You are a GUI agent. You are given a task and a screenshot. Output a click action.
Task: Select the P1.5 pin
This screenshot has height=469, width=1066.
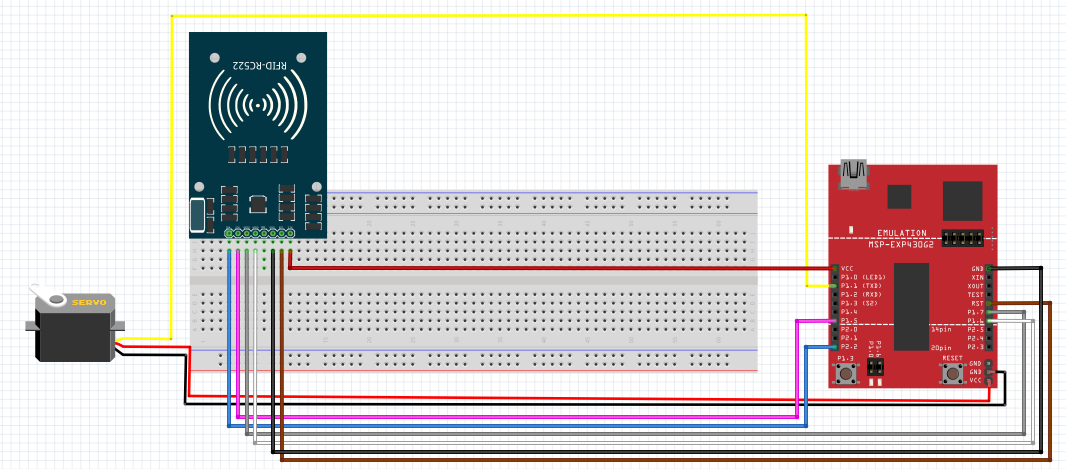click(x=833, y=321)
